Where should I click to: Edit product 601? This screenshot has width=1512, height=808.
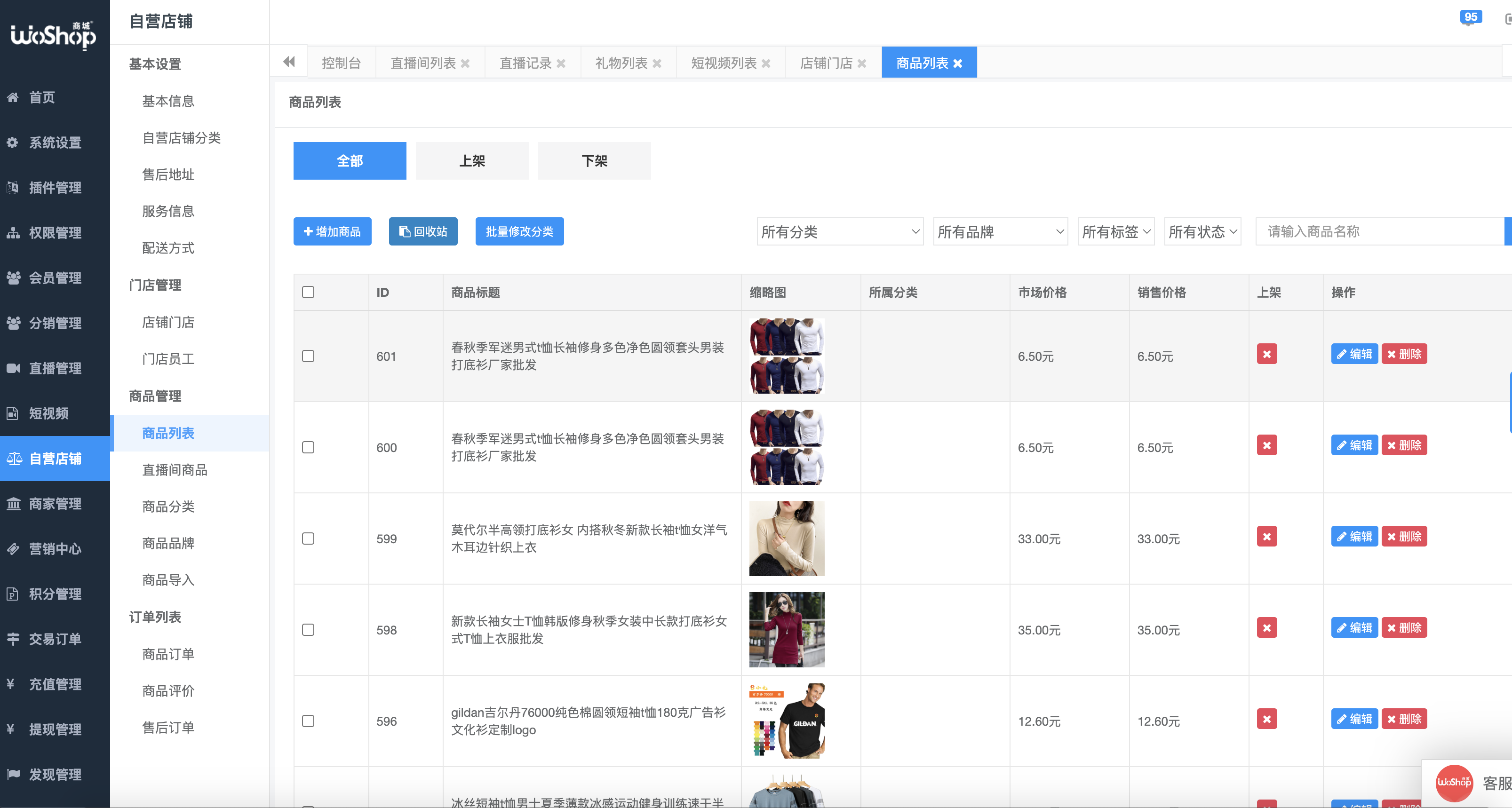[1354, 355]
